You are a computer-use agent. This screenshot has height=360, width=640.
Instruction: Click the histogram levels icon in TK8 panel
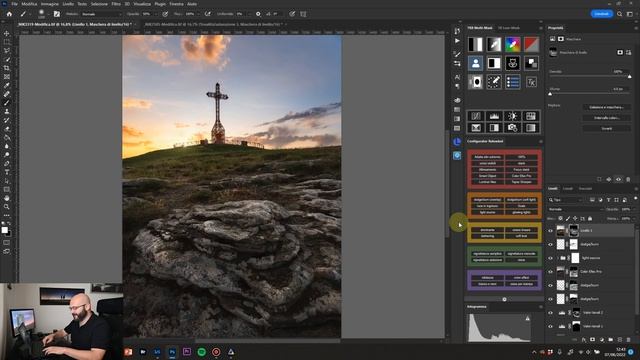tap(494, 116)
